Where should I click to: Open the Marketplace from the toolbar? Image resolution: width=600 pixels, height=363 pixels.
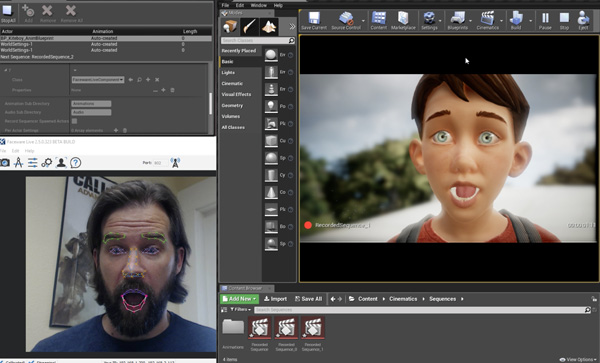coord(403,20)
